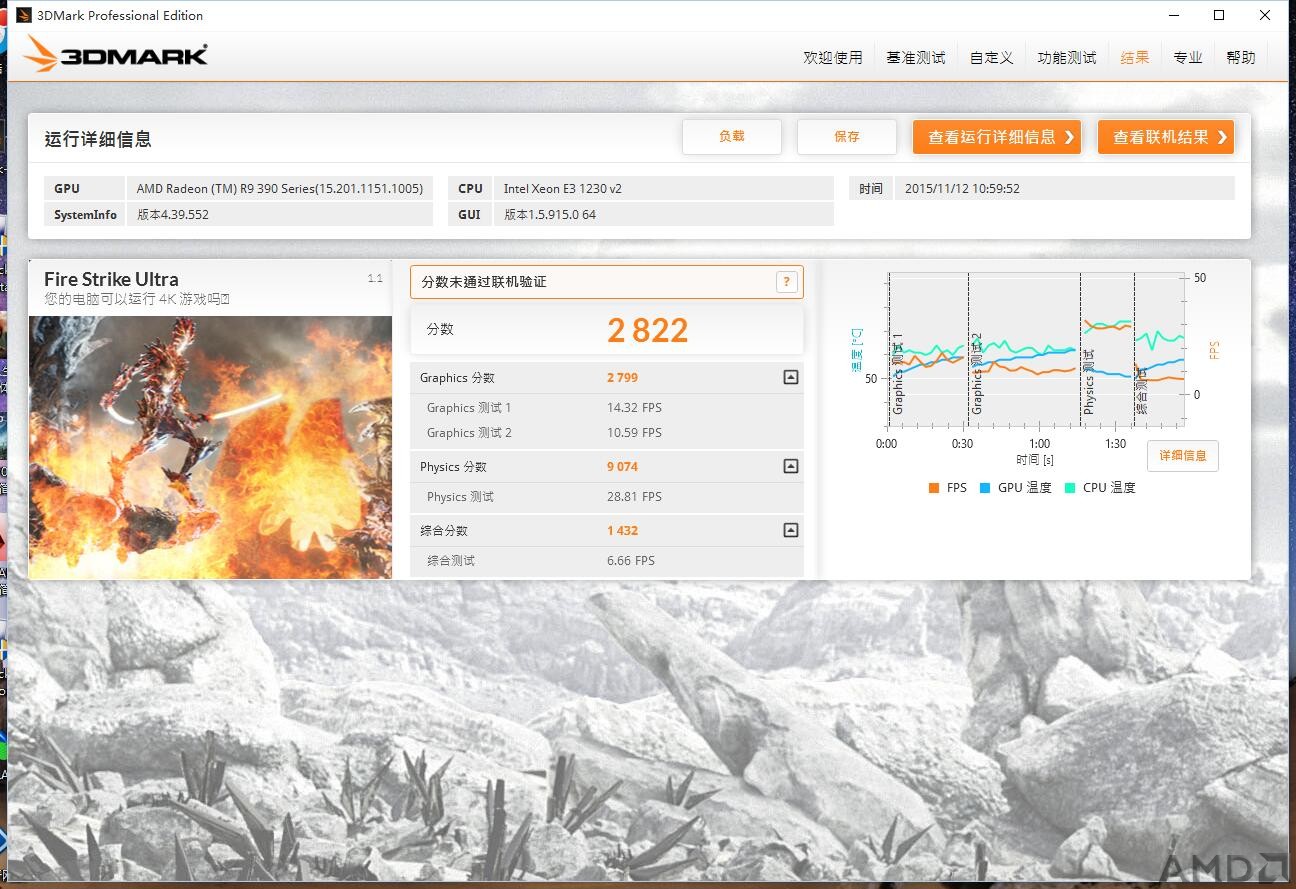Click the Fire Strike Ultra title
This screenshot has height=889, width=1296.
pos(111,279)
